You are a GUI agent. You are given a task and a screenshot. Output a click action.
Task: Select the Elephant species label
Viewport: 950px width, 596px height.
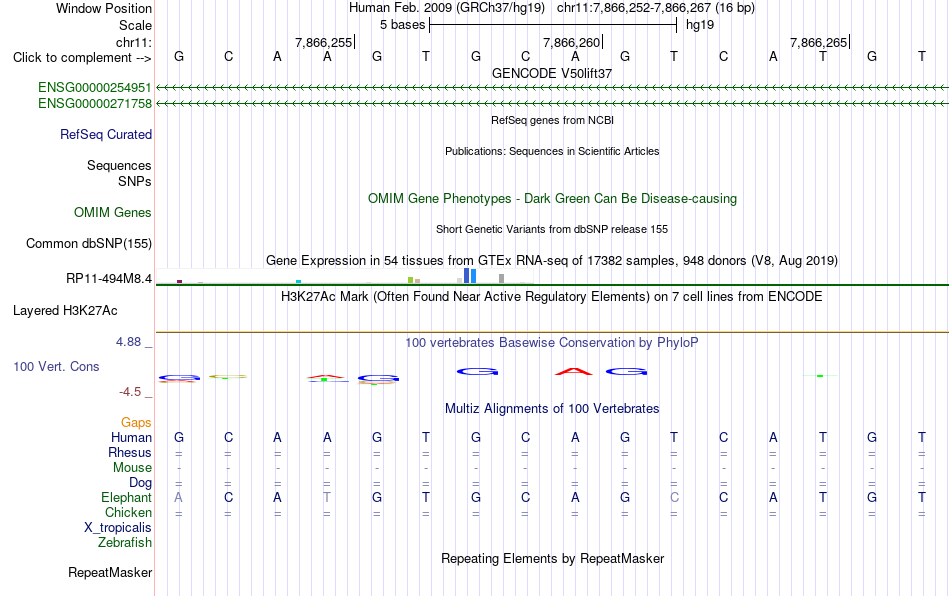point(126,497)
